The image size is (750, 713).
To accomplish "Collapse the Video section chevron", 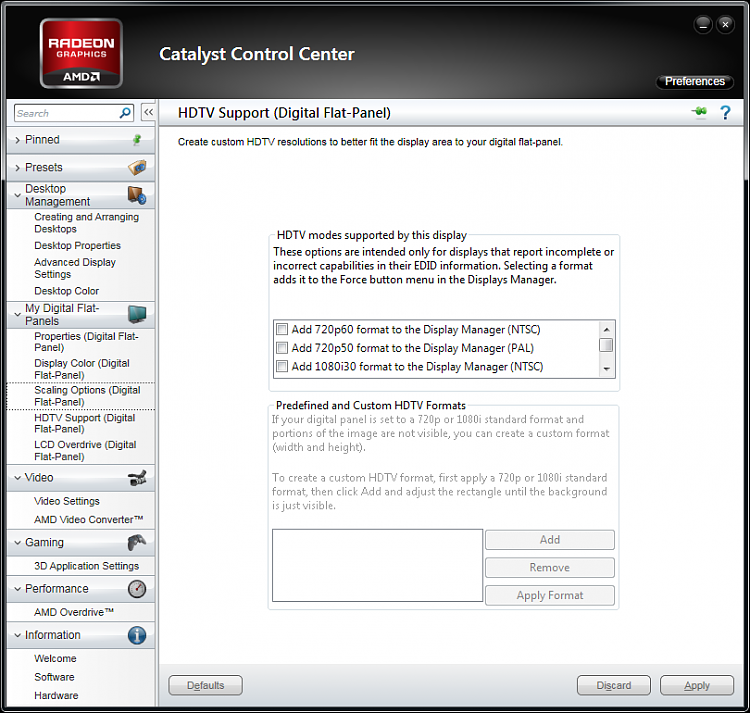I will [x=17, y=478].
